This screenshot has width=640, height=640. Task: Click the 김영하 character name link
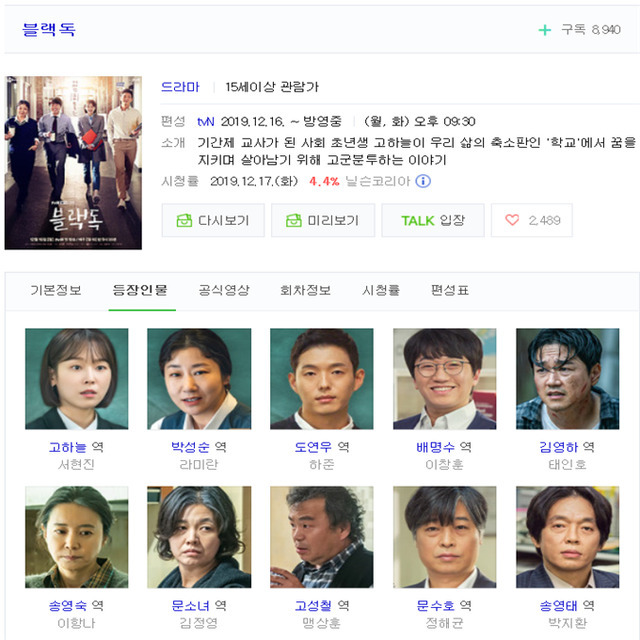(558, 447)
